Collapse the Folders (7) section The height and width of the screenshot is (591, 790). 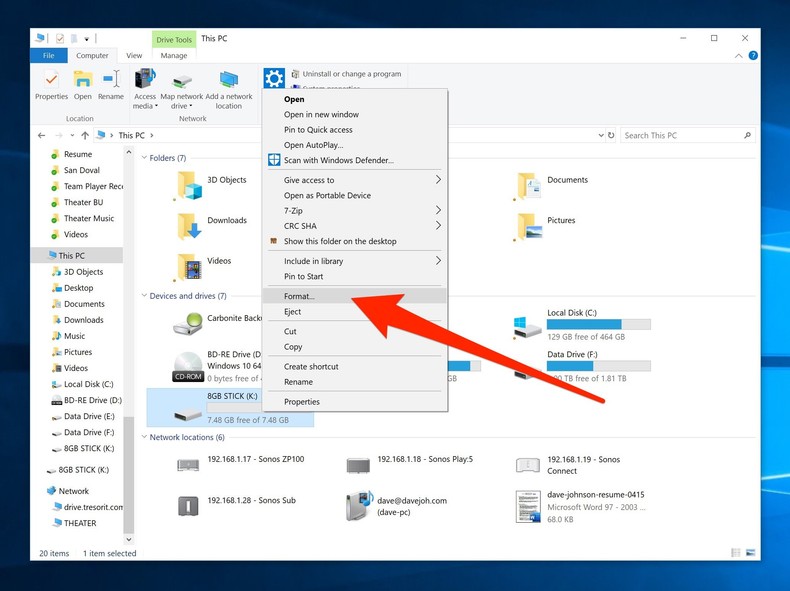point(144,158)
